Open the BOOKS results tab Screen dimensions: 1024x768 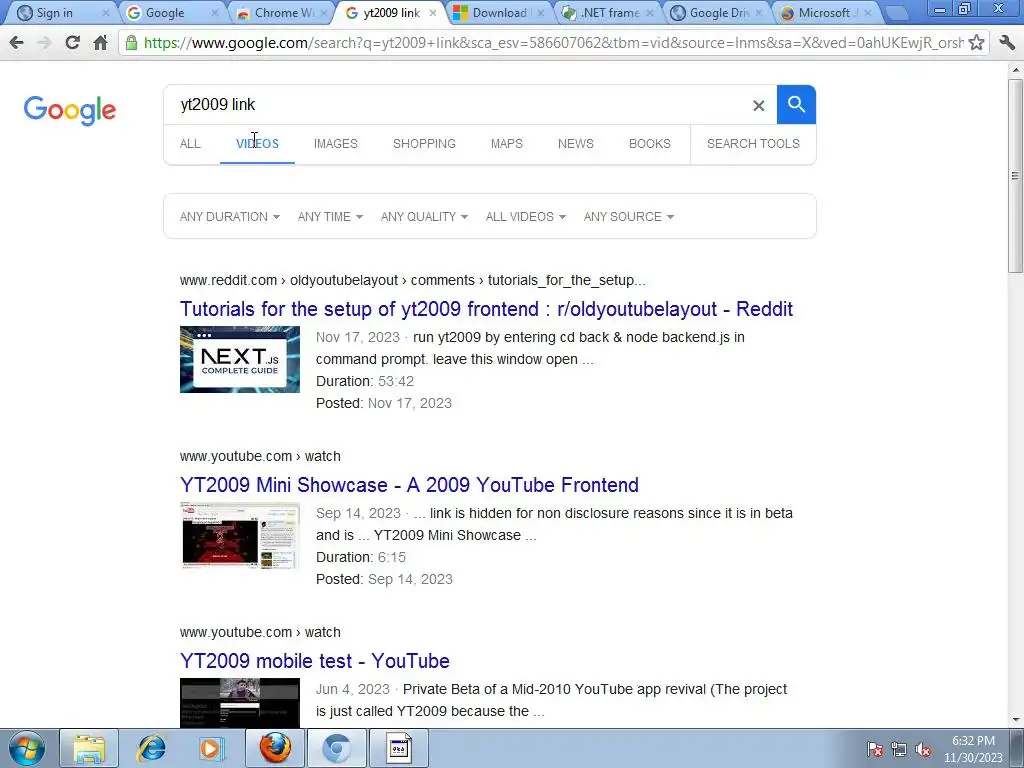(650, 144)
